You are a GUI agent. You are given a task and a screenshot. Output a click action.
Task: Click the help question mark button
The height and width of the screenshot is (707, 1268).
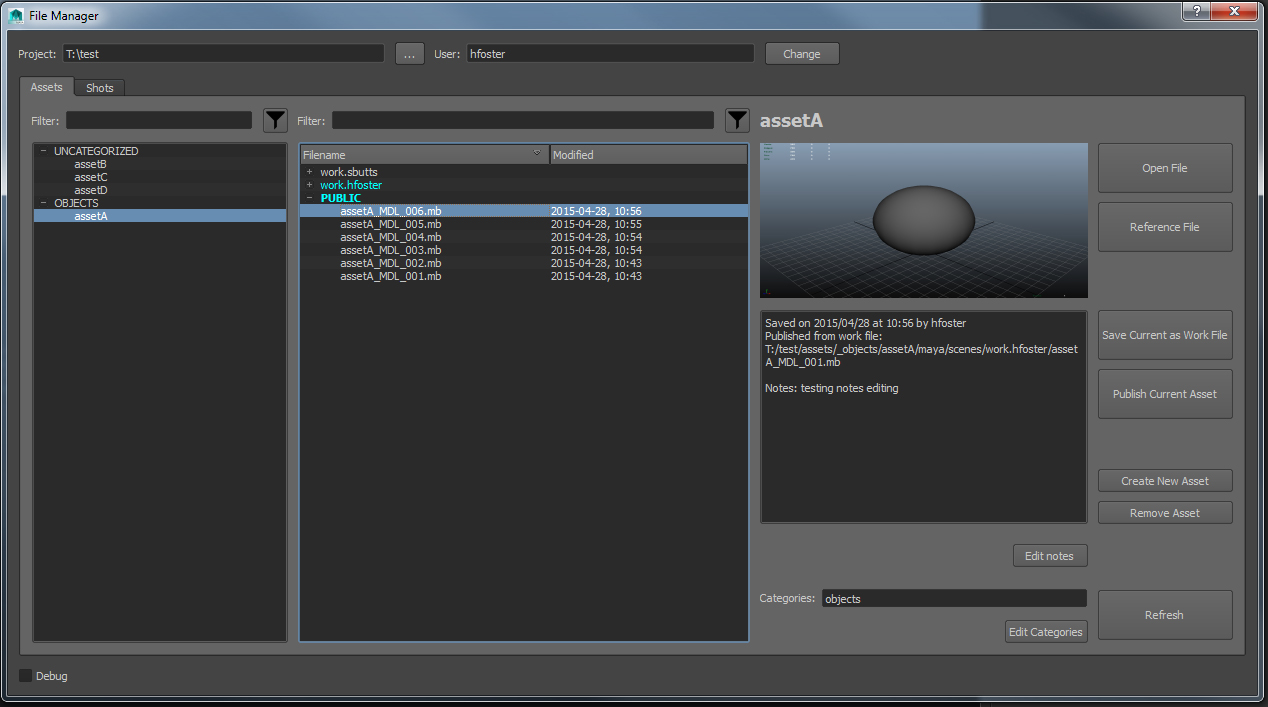pos(1195,11)
